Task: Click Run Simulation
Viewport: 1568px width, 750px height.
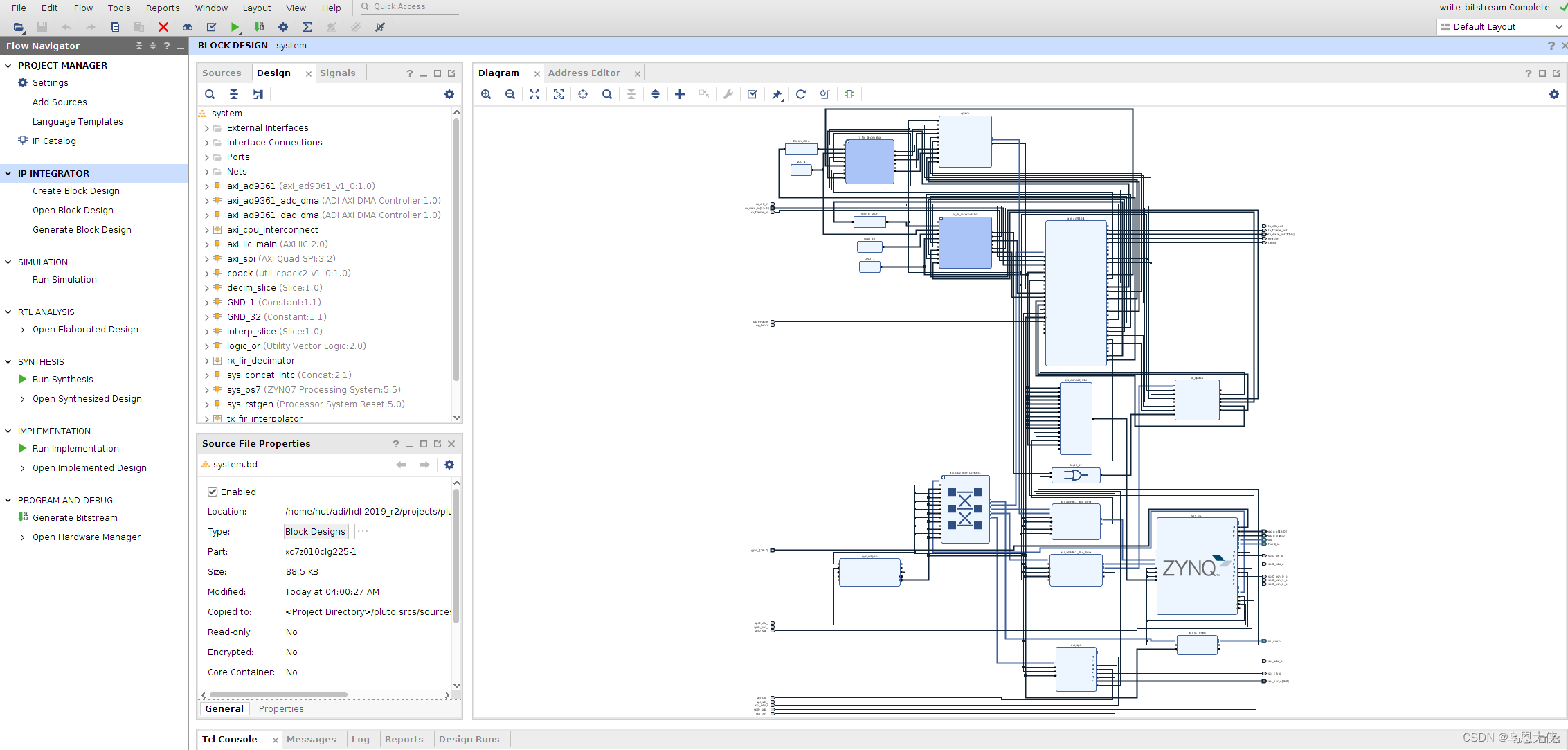Action: (64, 279)
